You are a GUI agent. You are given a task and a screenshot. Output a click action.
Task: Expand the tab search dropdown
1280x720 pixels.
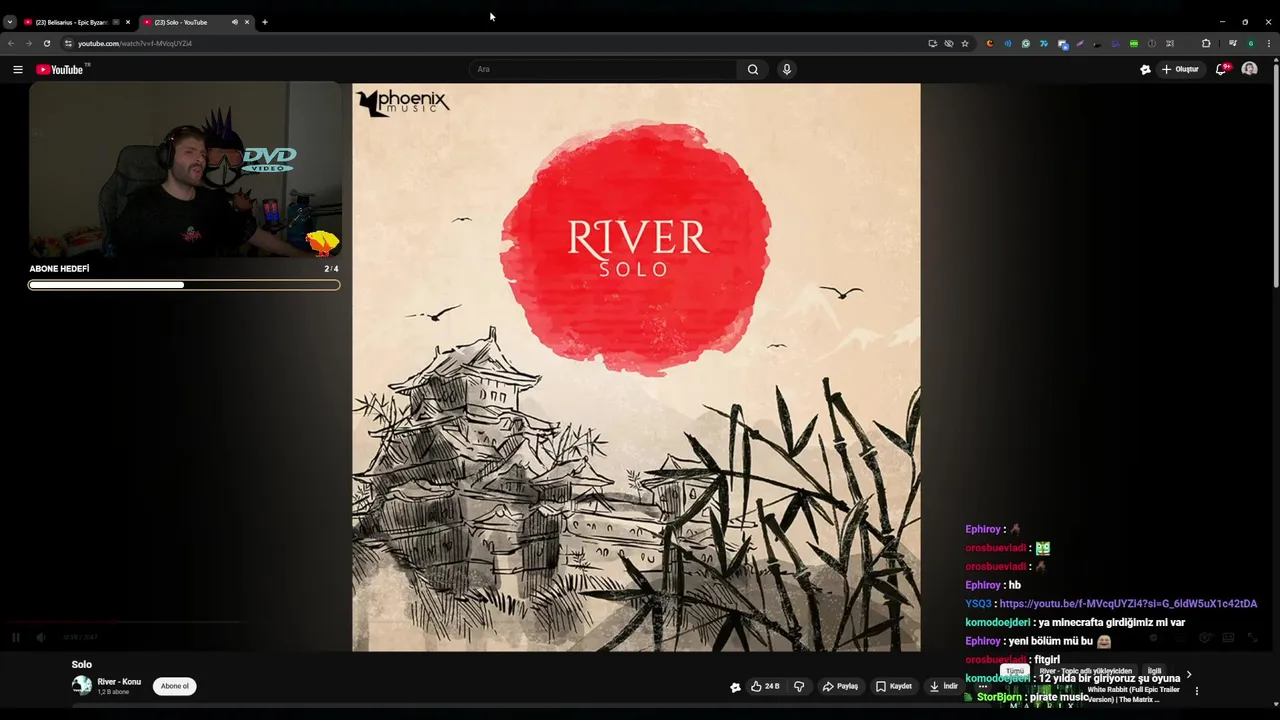pyautogui.click(x=10, y=22)
